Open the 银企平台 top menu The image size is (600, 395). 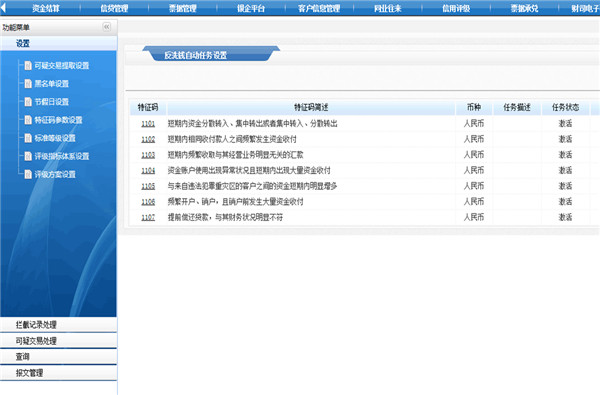click(x=251, y=8)
